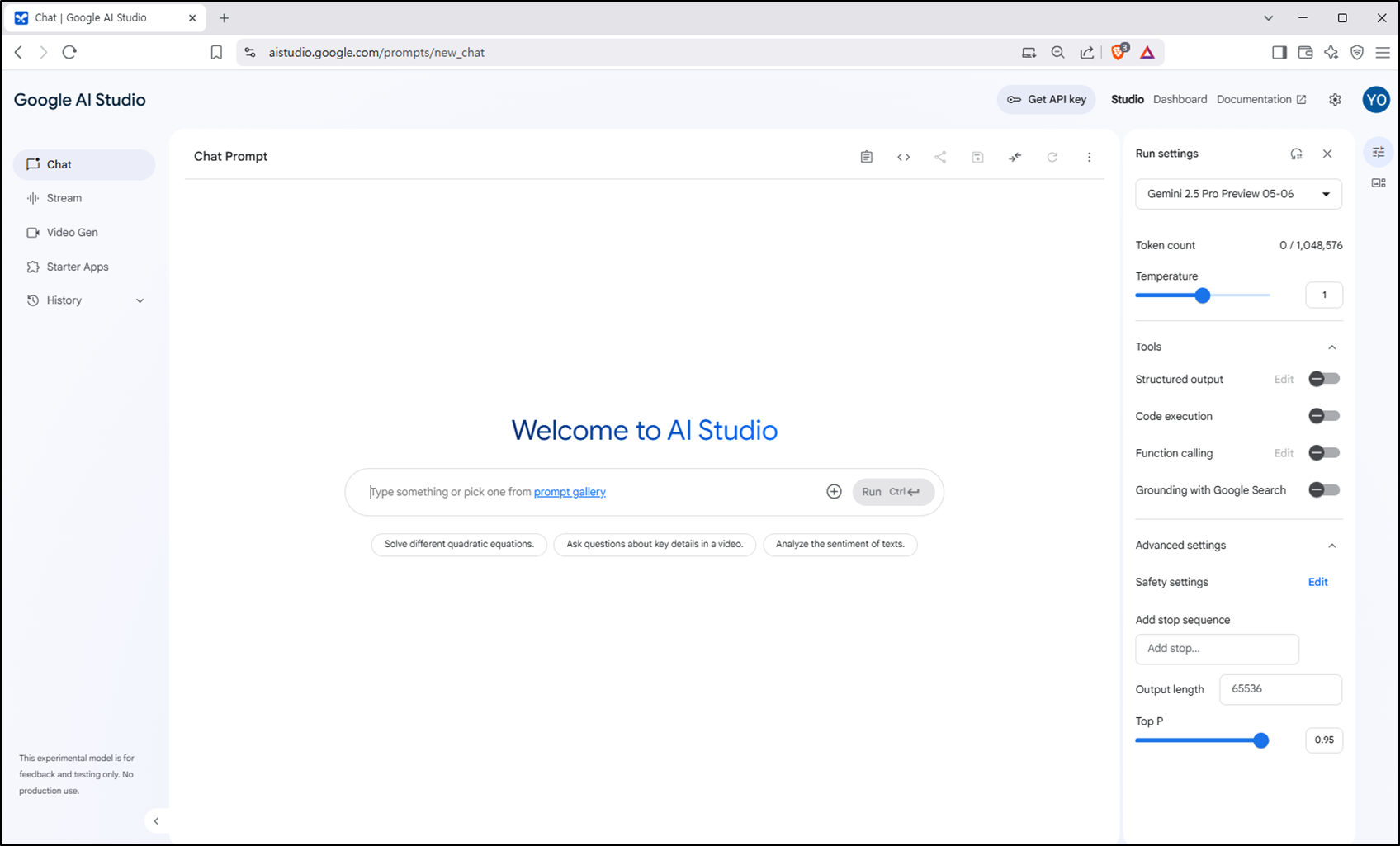Open the prompt gallery link
Image resolution: width=1400 pixels, height=846 pixels.
pyautogui.click(x=570, y=492)
